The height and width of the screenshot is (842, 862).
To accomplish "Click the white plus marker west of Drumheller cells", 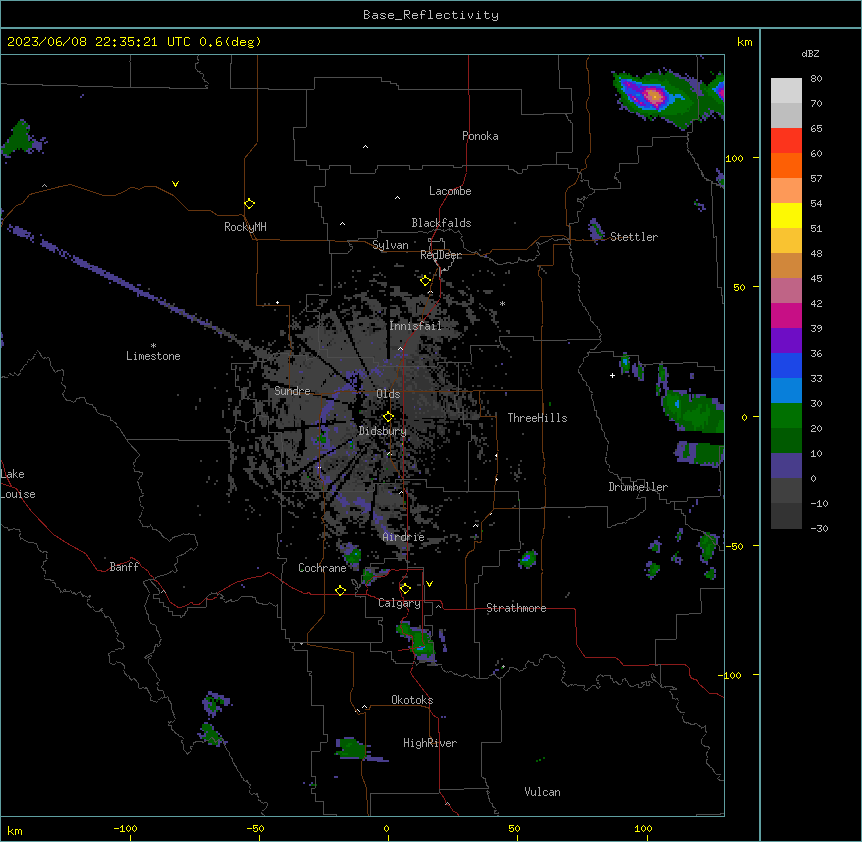I will tap(612, 375).
